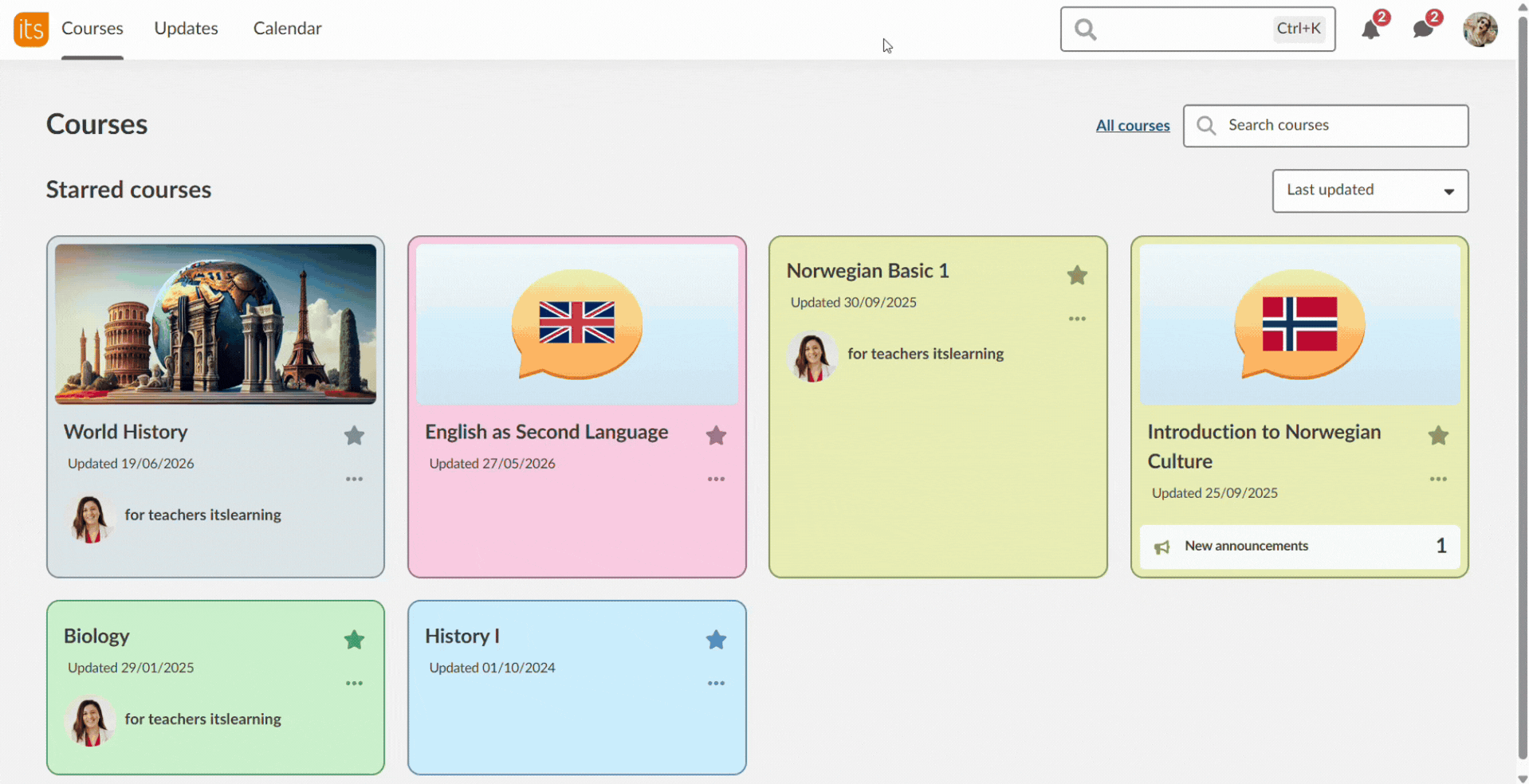
Task: Open the Biology course title
Action: [96, 636]
